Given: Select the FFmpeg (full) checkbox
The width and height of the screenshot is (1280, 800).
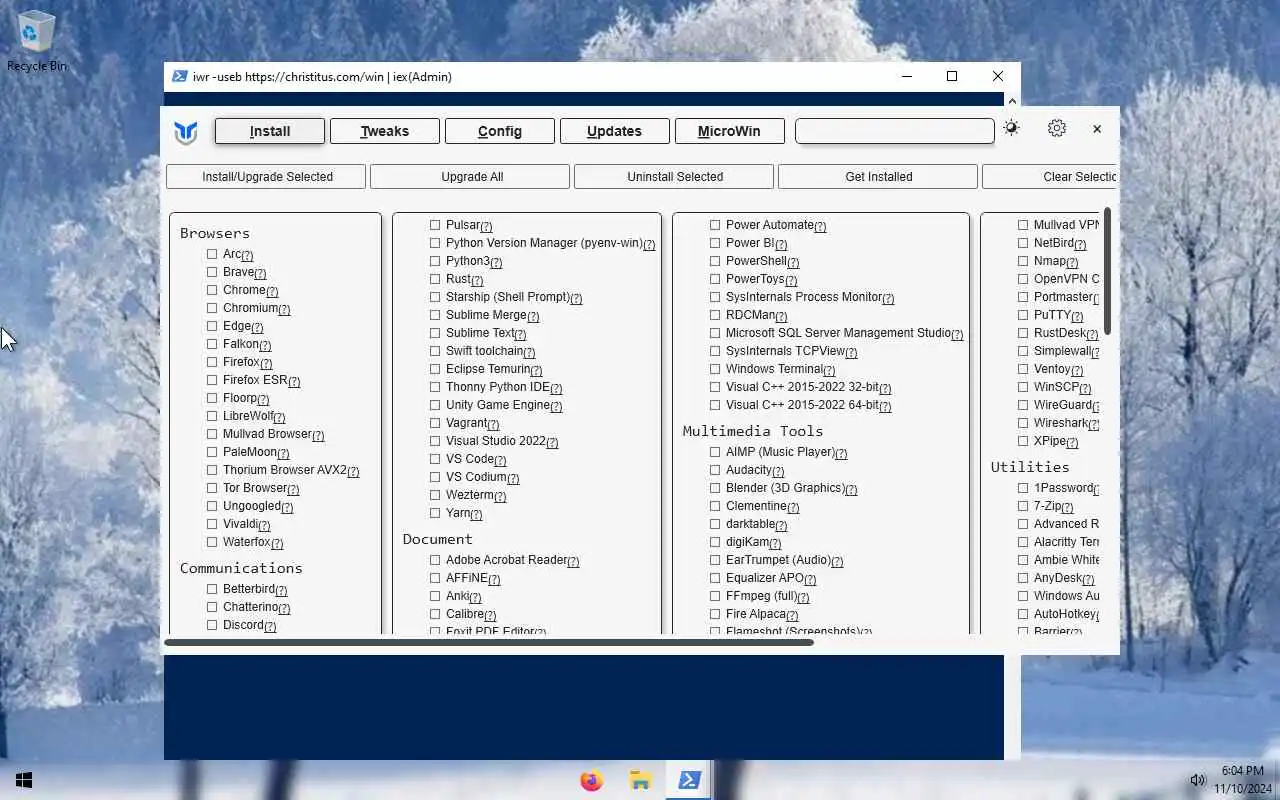Looking at the screenshot, I should (715, 596).
